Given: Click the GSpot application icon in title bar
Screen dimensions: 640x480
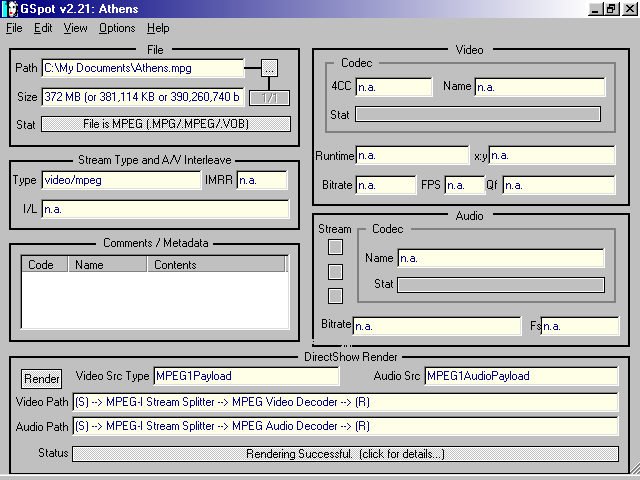Looking at the screenshot, I should 10,9.
